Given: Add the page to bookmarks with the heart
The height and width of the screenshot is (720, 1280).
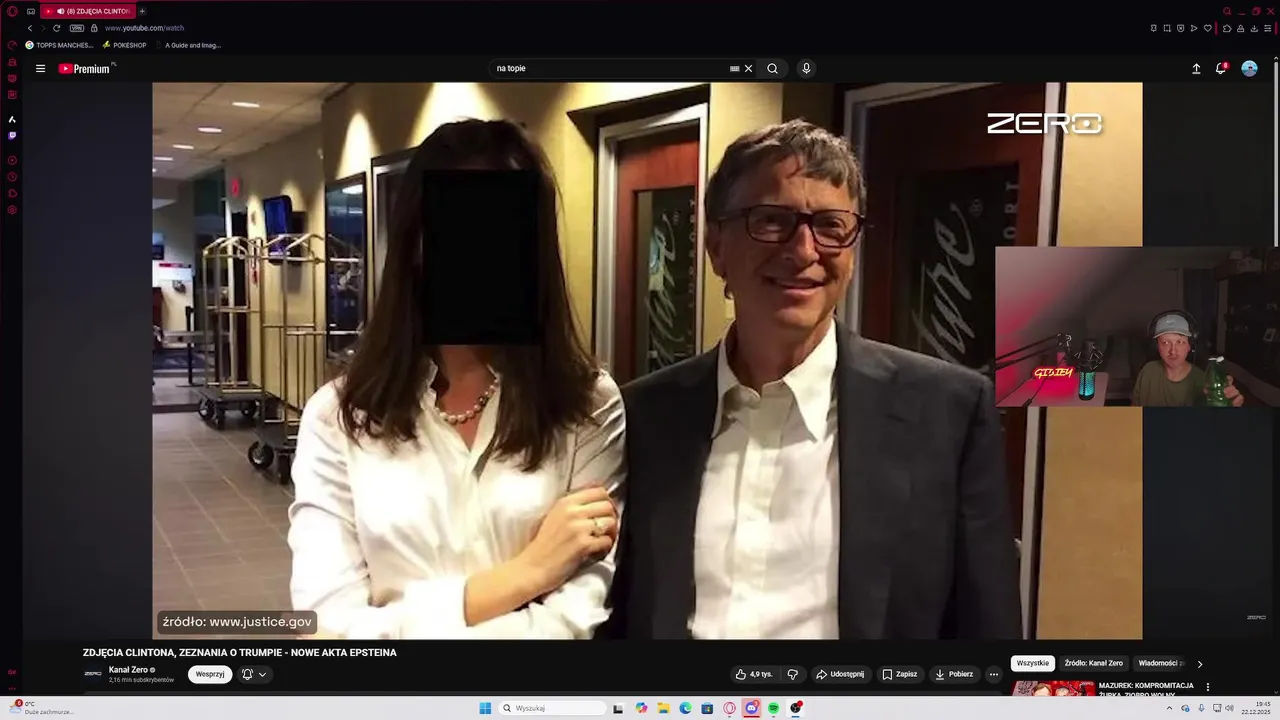Looking at the screenshot, I should [1207, 28].
